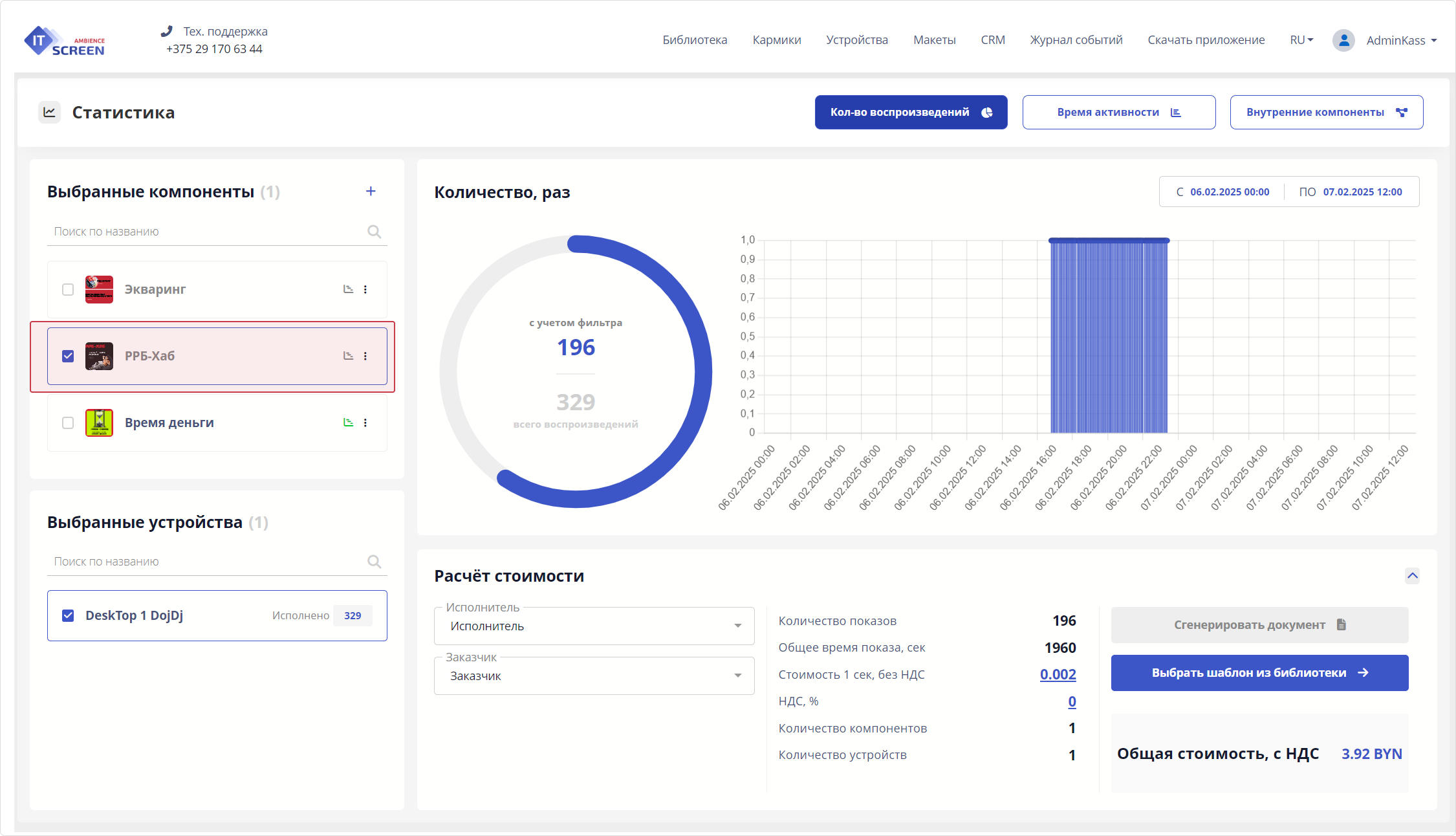The image size is (1456, 836).
Task: Click the green chart icon for Время деньги
Action: pos(348,423)
